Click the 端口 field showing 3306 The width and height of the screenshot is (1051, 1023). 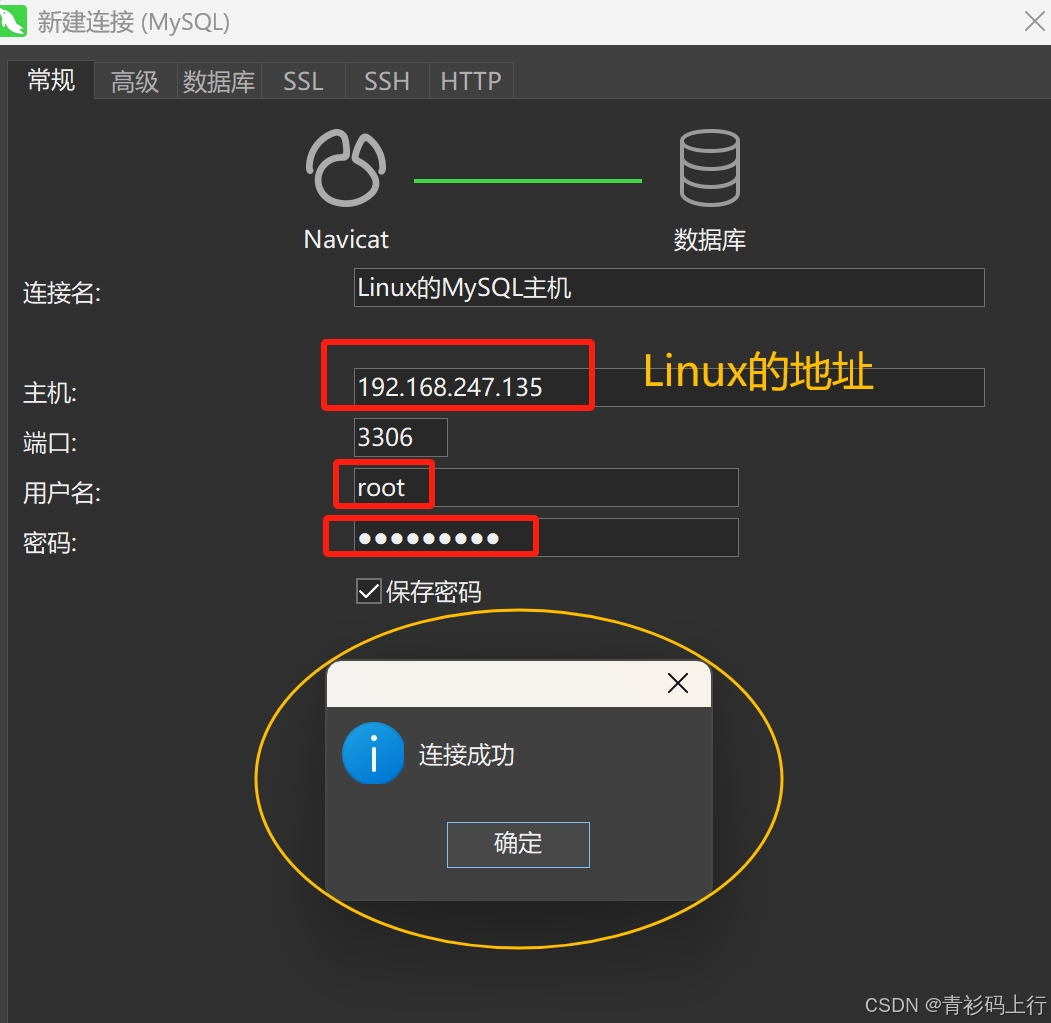[x=400, y=437]
